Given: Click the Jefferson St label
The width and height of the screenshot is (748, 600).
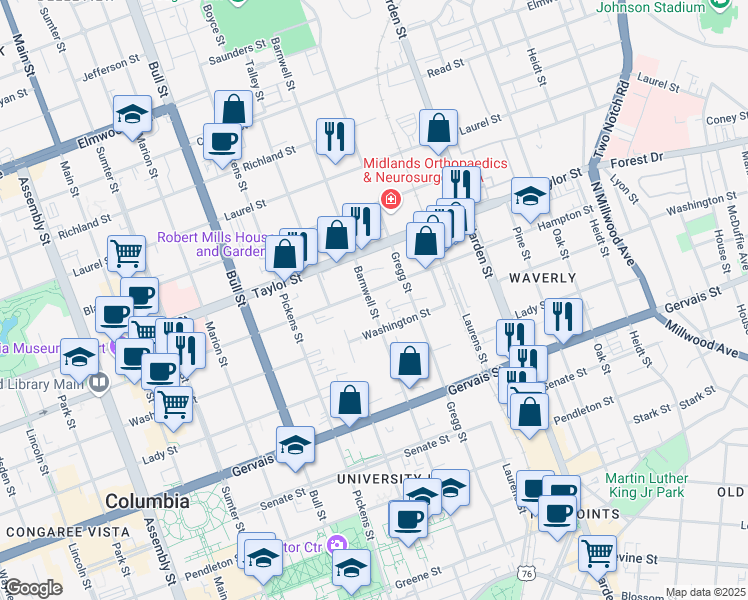Looking at the screenshot, I should click(x=111, y=68).
